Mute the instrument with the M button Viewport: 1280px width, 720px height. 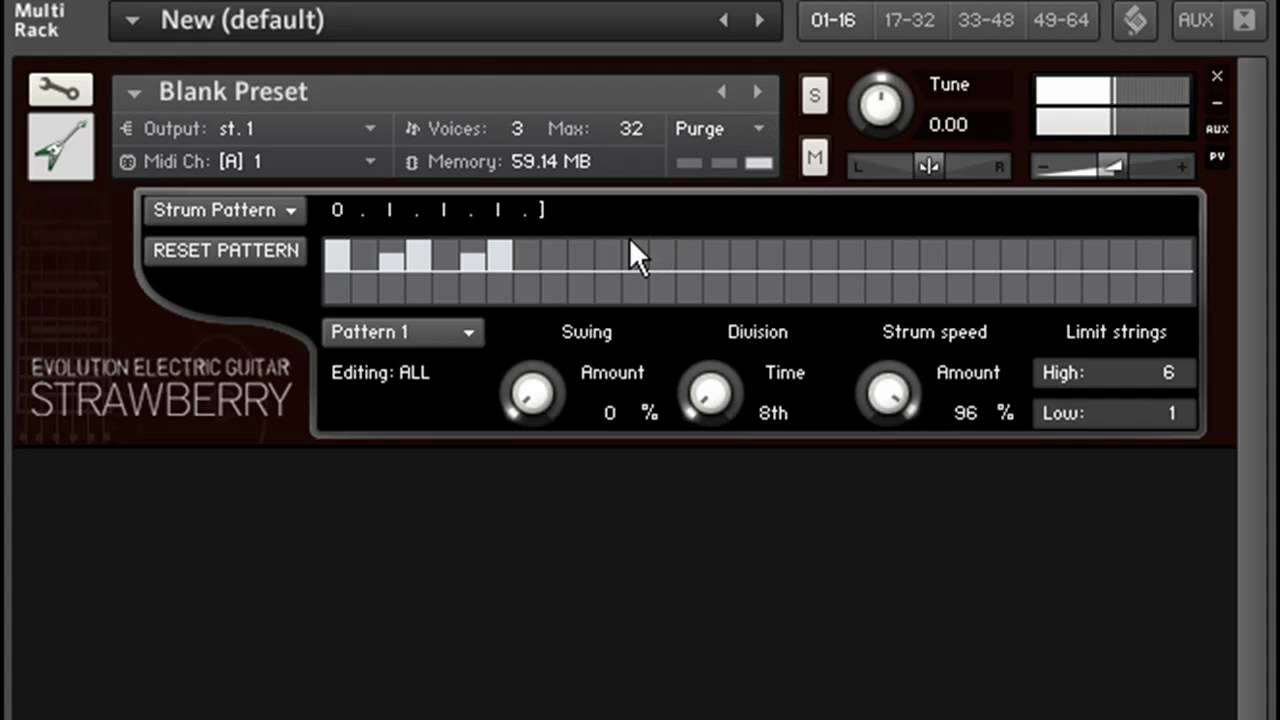814,157
